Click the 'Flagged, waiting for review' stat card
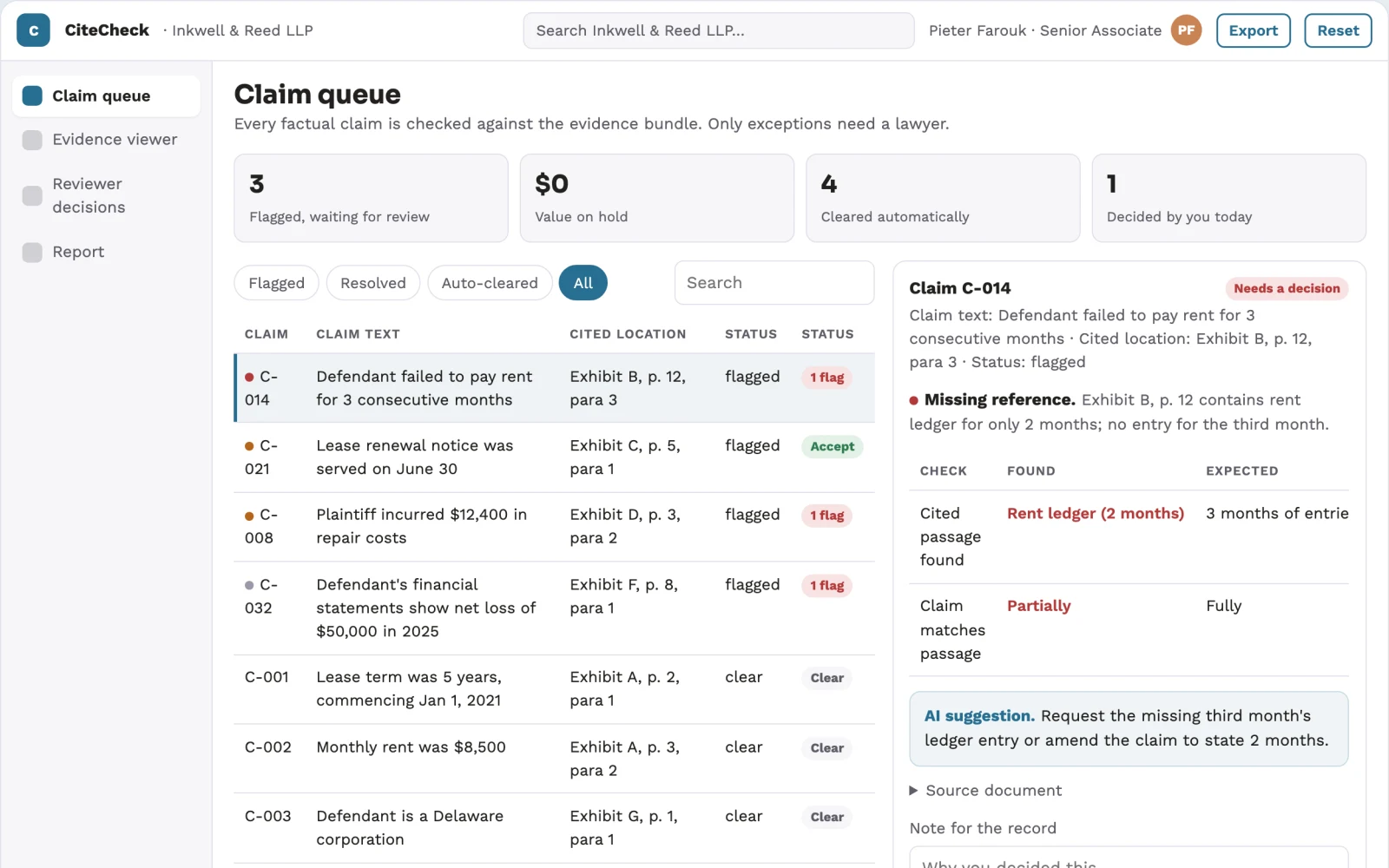 point(371,198)
